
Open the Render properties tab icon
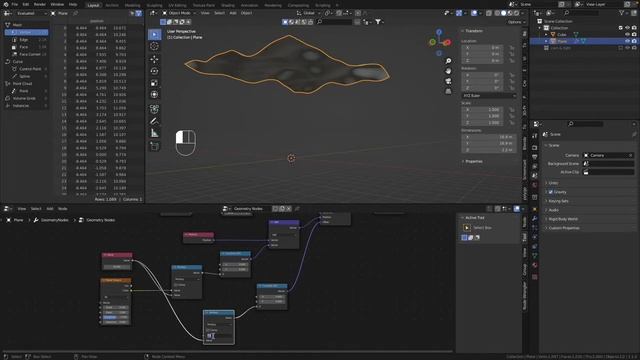pos(535,147)
